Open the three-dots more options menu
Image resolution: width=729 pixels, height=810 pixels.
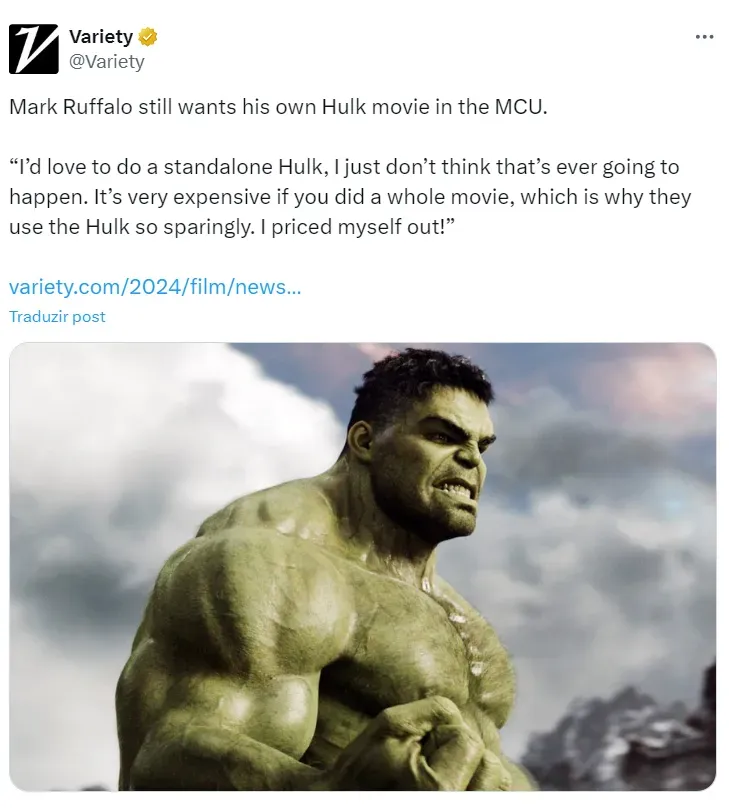point(704,37)
